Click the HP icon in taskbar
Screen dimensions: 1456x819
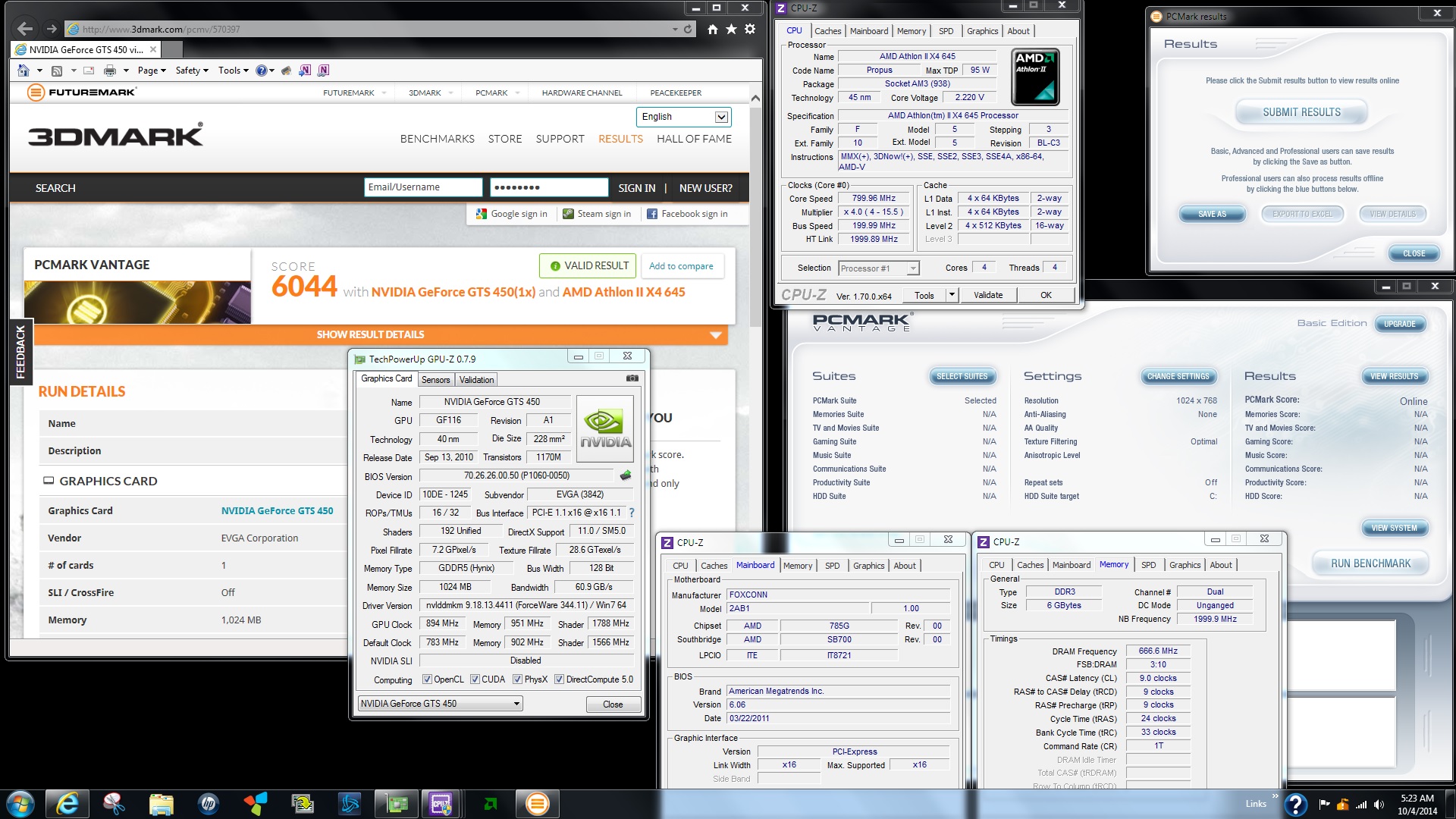coord(209,804)
